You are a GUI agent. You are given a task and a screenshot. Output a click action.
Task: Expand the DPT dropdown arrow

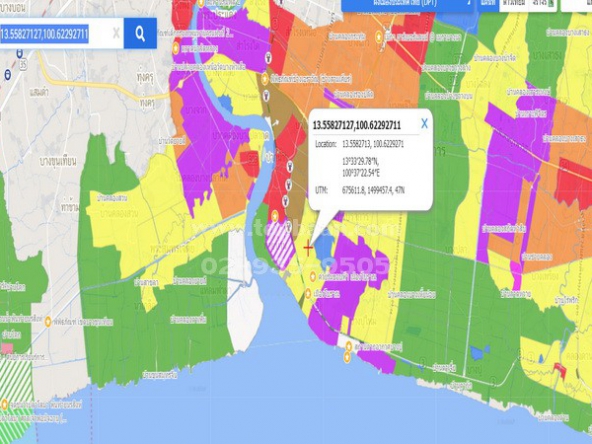[x=469, y=3]
